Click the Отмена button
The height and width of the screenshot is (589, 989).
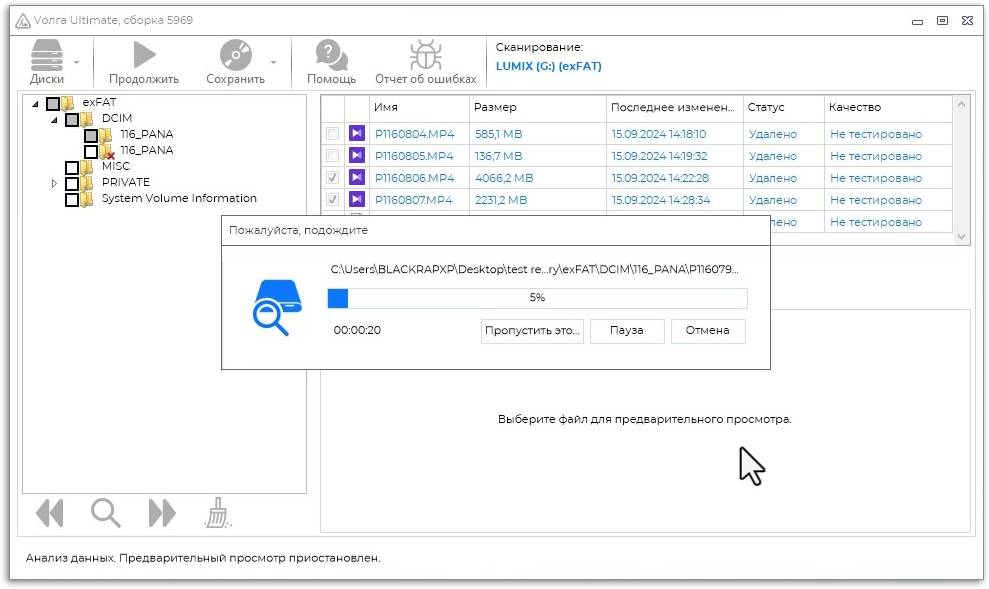[x=708, y=330]
